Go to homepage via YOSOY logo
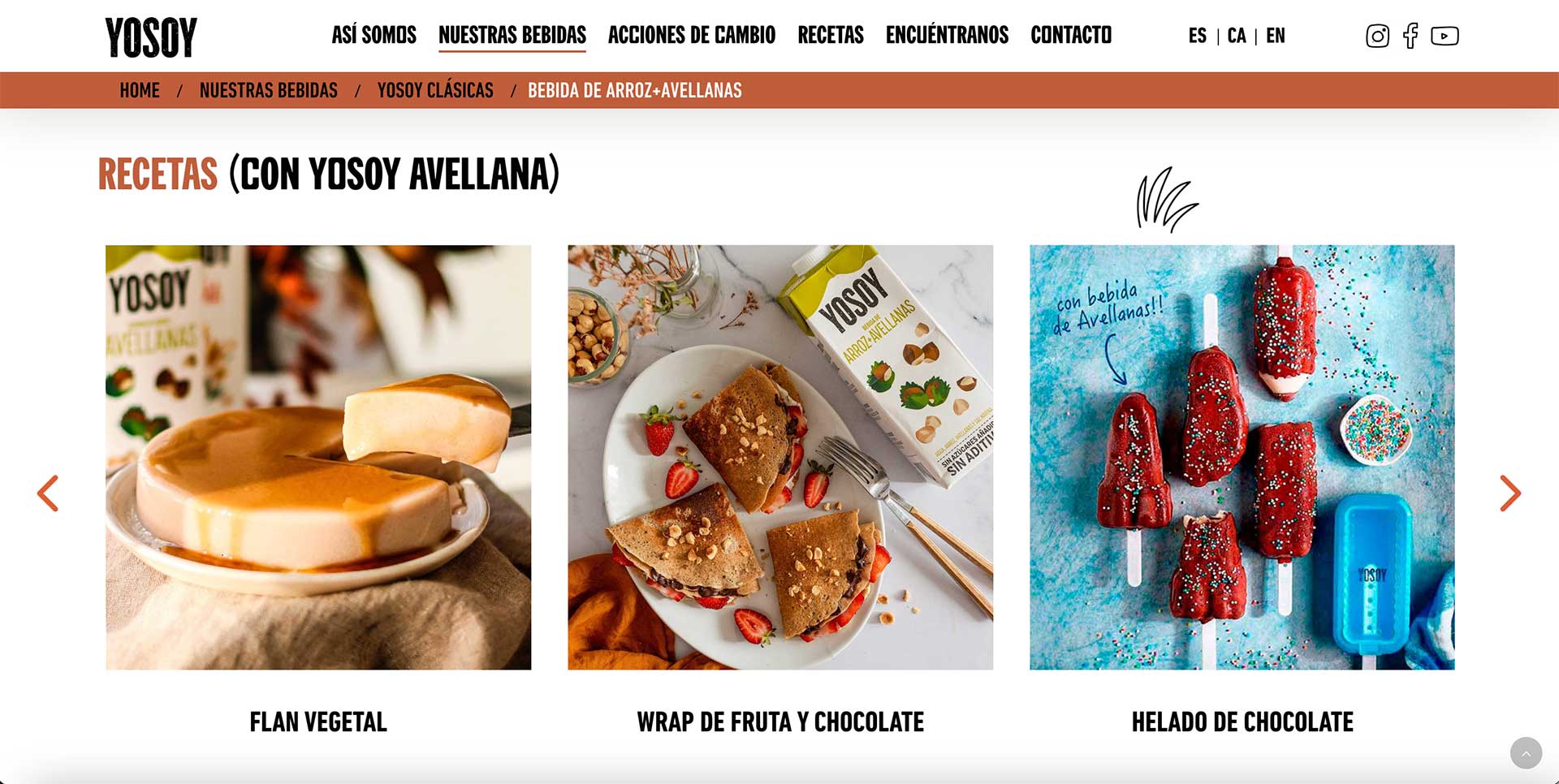 pyautogui.click(x=151, y=37)
